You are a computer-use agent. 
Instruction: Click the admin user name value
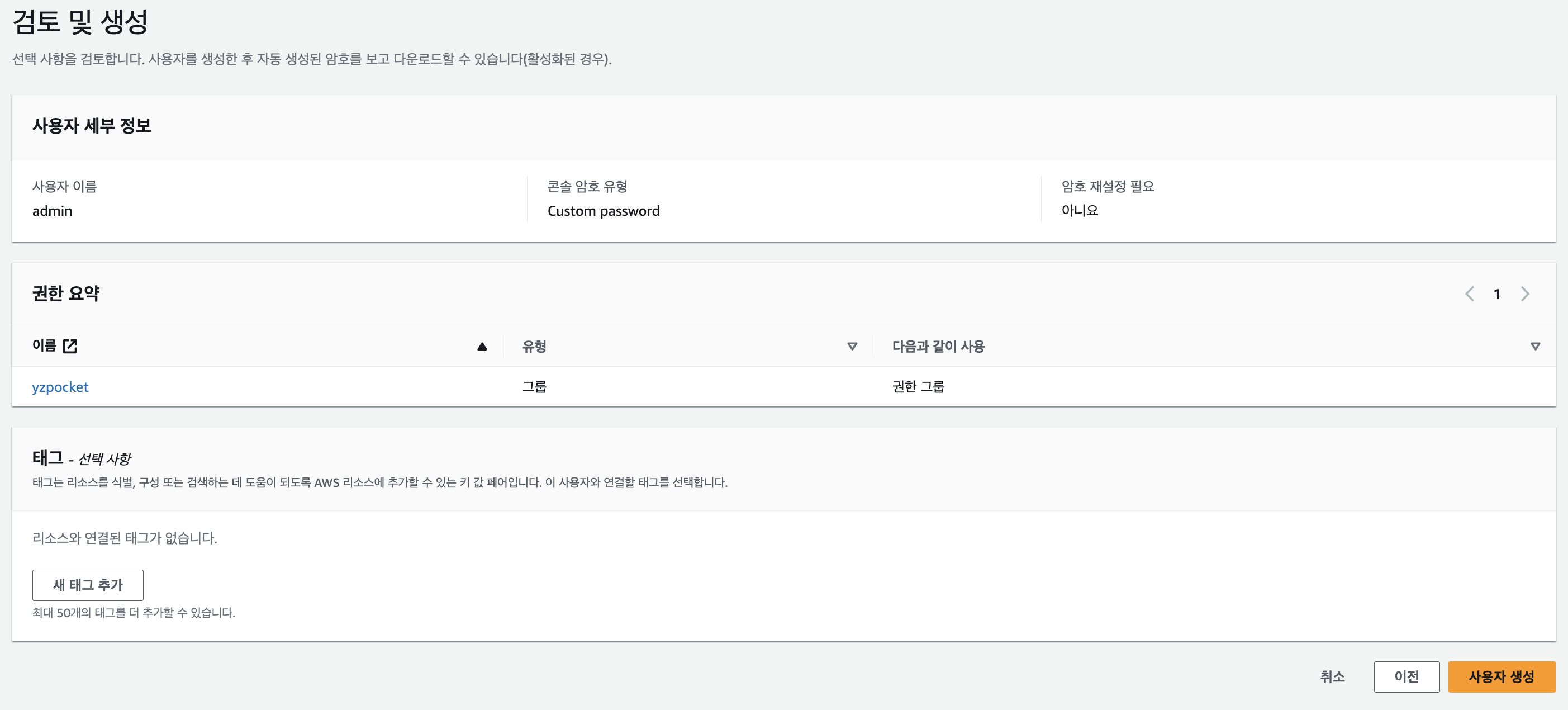click(53, 211)
